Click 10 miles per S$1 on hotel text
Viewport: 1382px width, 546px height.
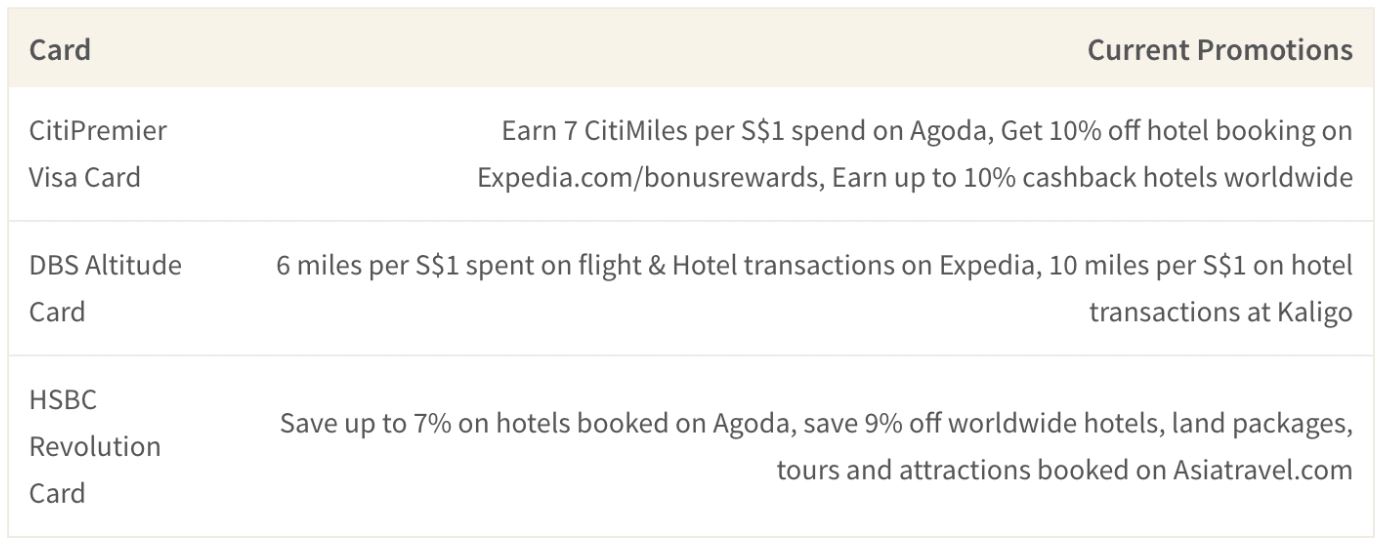coord(1196,266)
